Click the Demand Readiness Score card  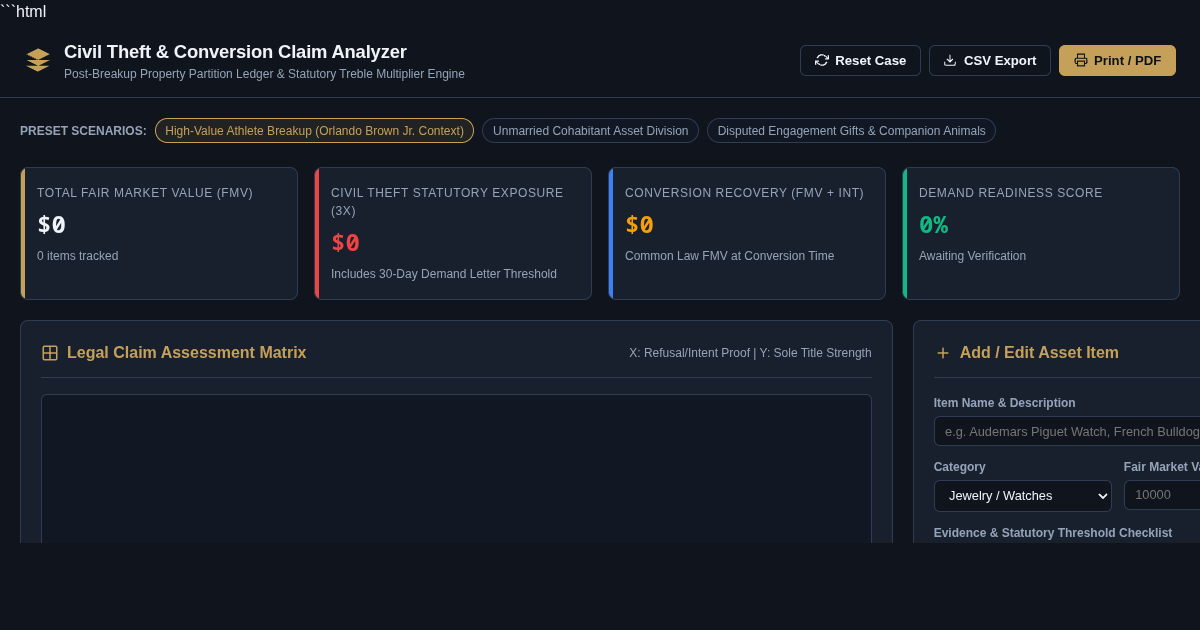[1041, 233]
